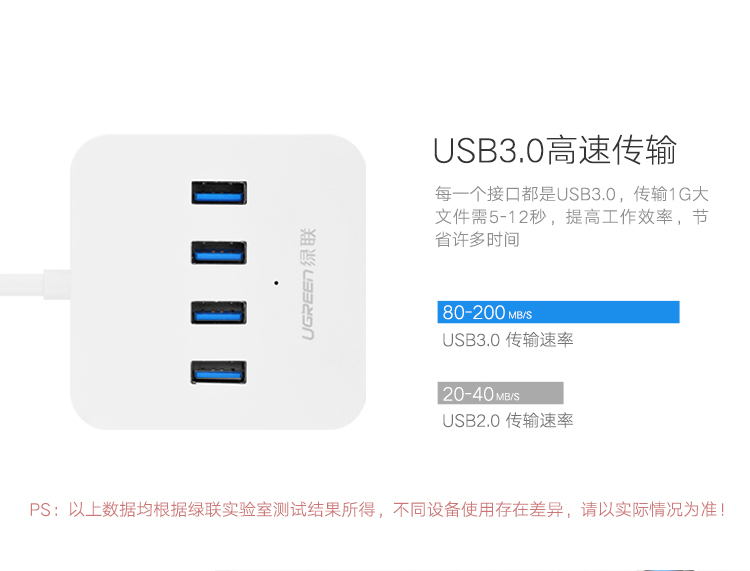Click the red PS disclaimer text
This screenshot has width=750, height=571.
click(x=377, y=510)
